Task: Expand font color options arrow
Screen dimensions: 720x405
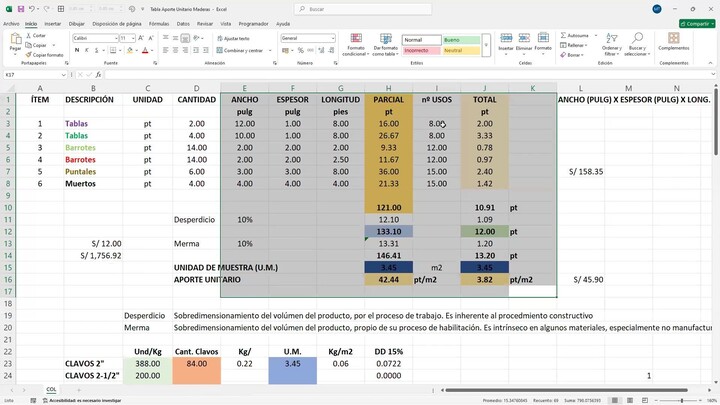Action: click(152, 51)
